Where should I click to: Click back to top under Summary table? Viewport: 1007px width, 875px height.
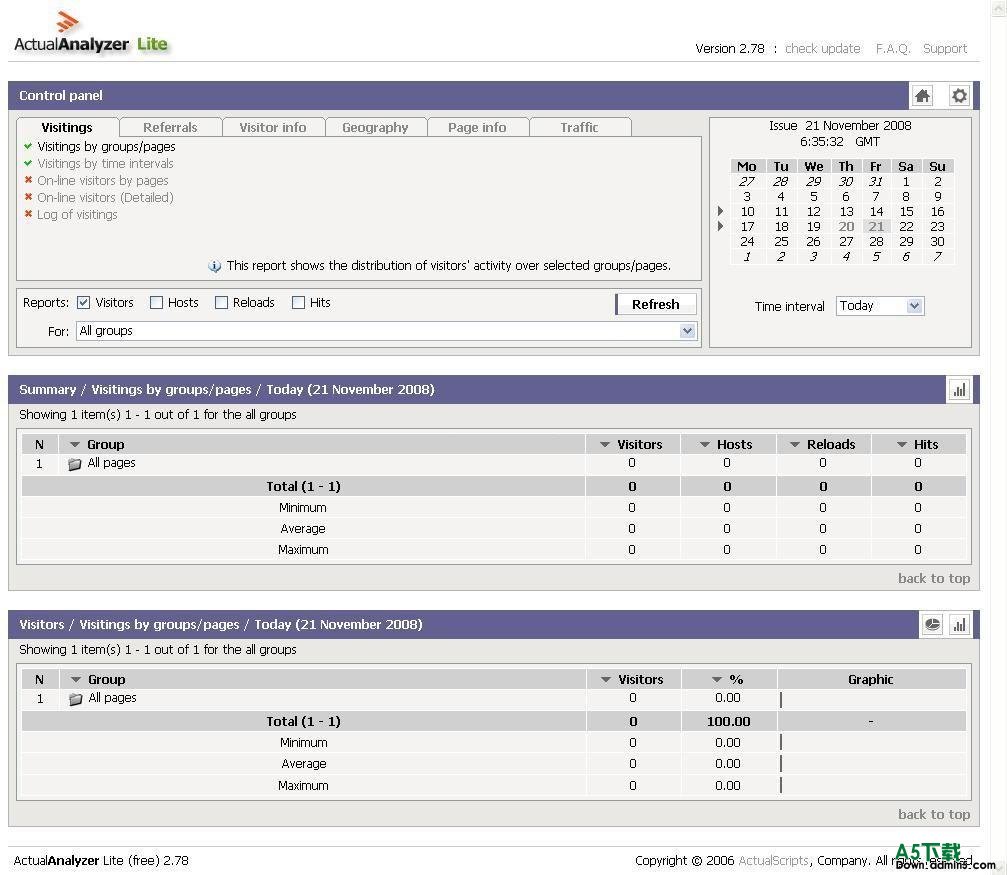pyautogui.click(x=934, y=578)
